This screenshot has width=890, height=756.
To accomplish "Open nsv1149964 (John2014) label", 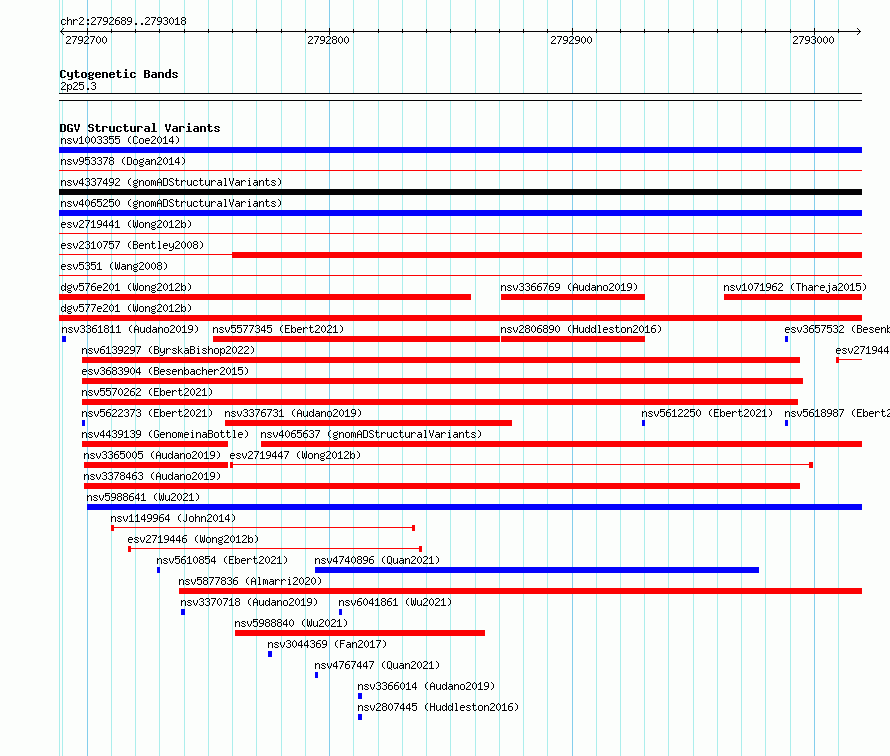I will coord(173,518).
